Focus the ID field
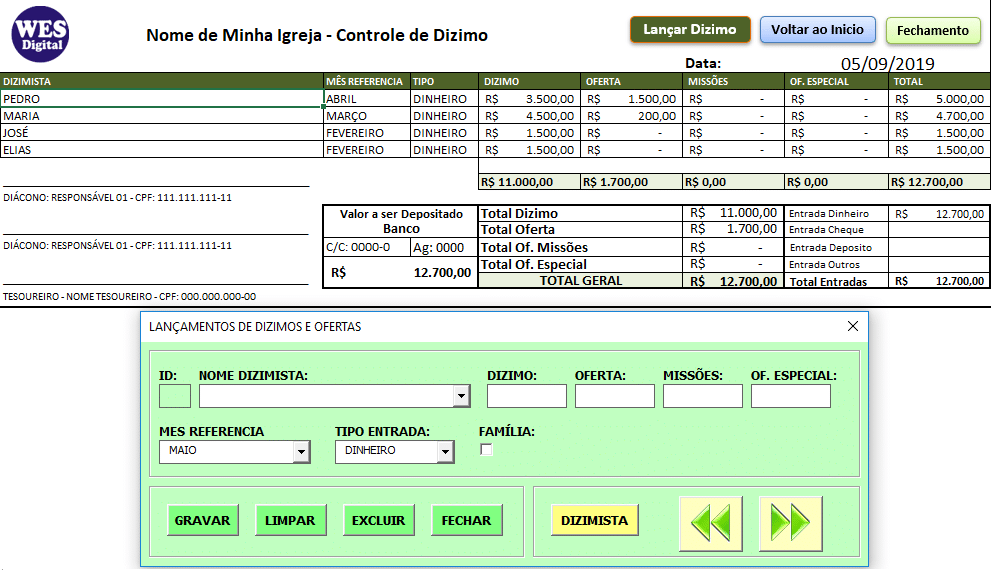The image size is (1001, 570). point(175,396)
